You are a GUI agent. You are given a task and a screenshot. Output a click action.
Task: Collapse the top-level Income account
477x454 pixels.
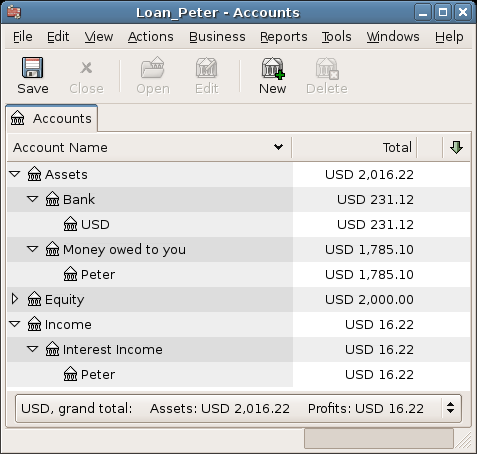(x=15, y=324)
